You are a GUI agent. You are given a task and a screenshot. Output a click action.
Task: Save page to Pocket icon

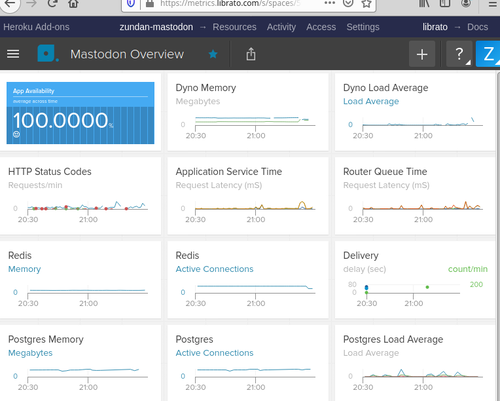tap(348, 3)
